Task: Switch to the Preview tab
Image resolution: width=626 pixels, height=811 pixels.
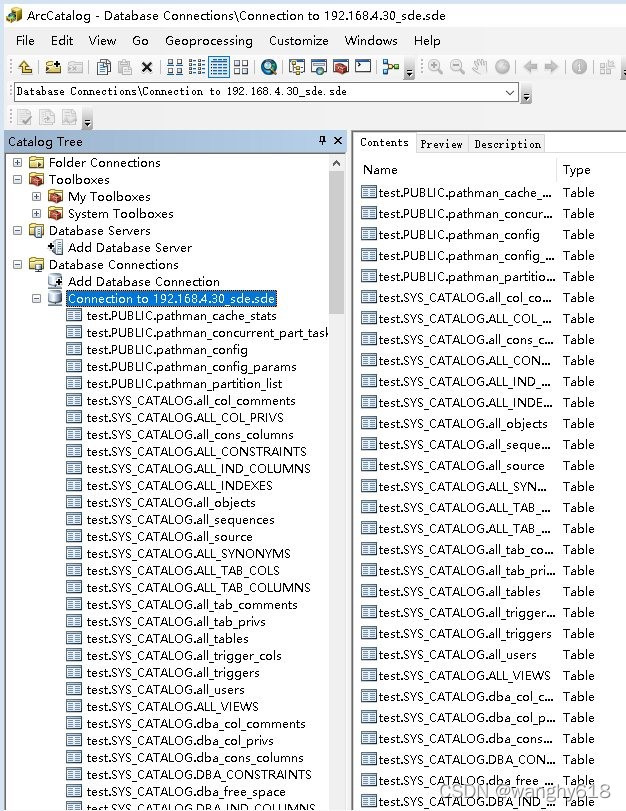Action: [441, 144]
